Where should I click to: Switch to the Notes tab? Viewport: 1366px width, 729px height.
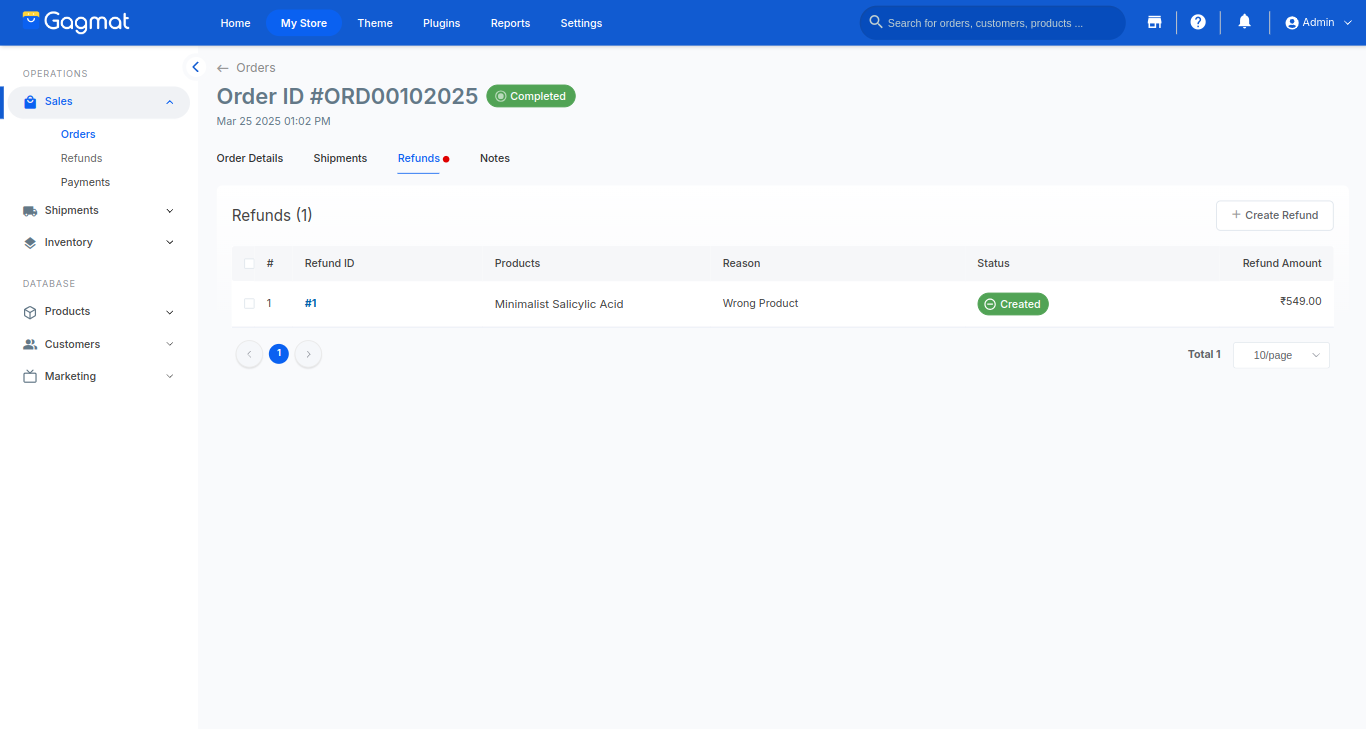click(495, 158)
